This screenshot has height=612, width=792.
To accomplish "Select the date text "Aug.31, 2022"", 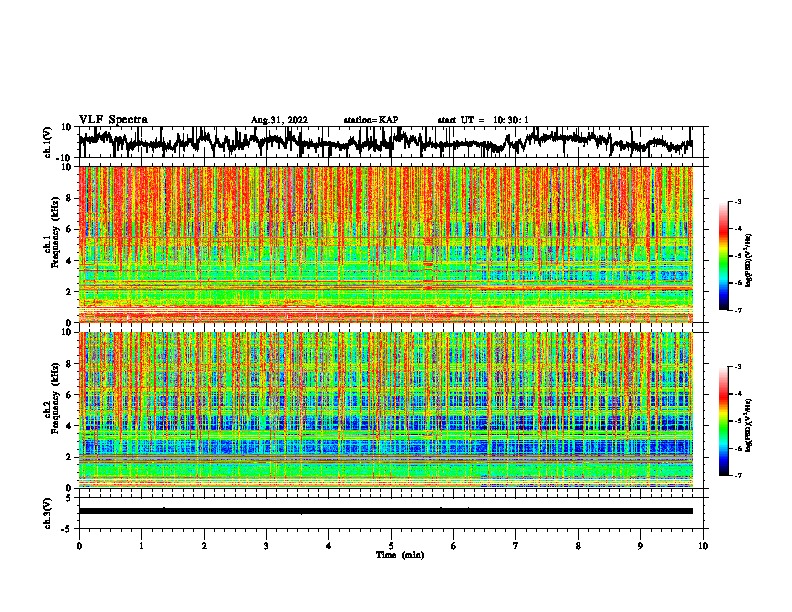I will pos(279,120).
